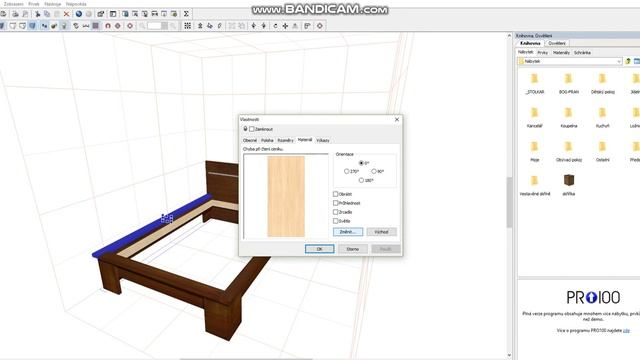Select the 90° orientation radio button
Screen dimensions: 640x360
click(x=374, y=171)
